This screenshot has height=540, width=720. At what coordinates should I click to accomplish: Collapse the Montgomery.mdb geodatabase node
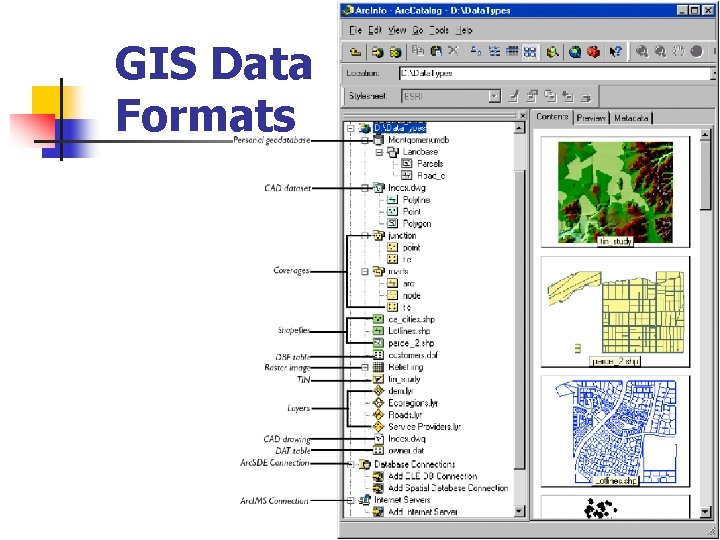tap(365, 140)
